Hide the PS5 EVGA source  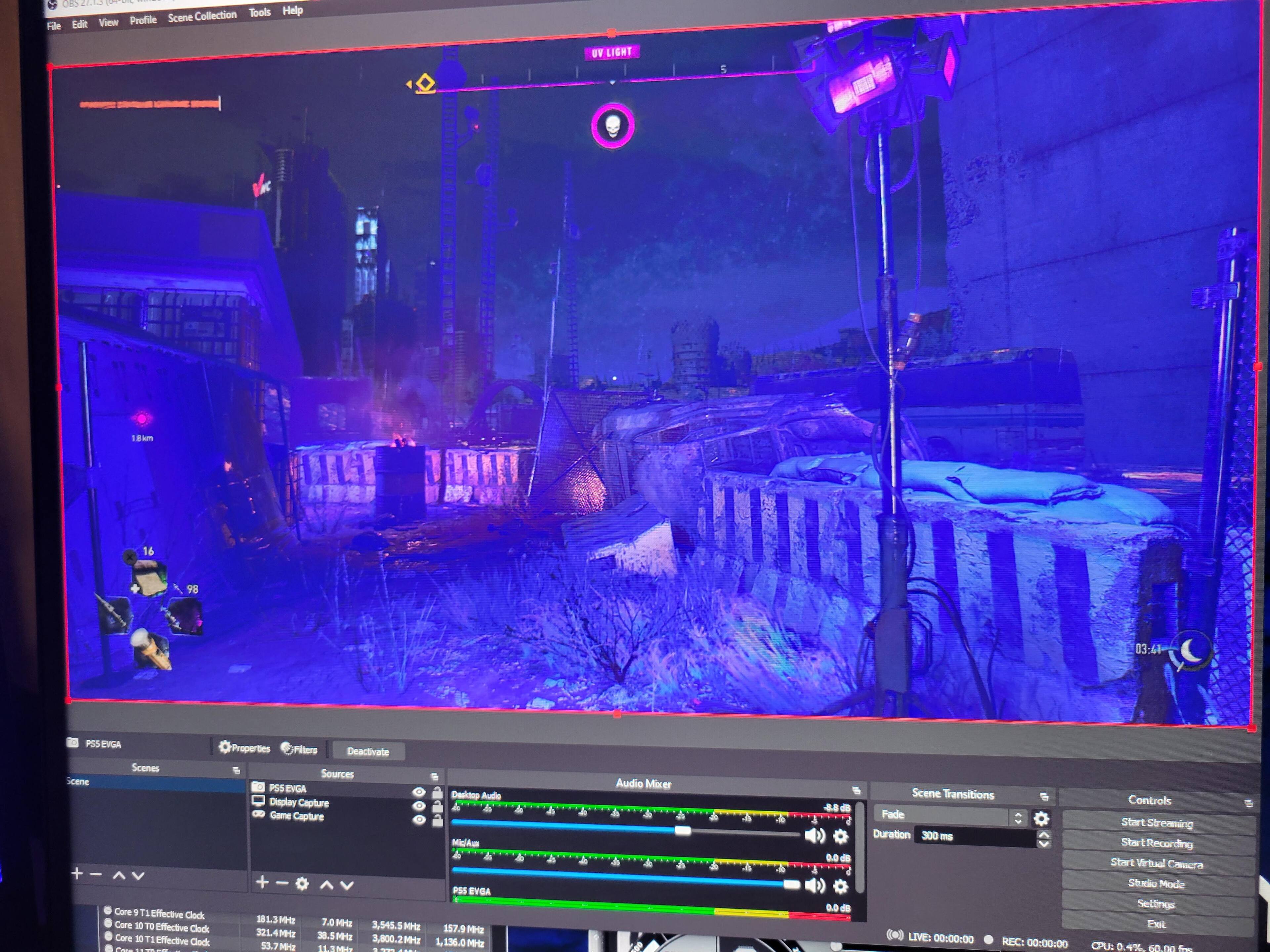[x=419, y=792]
